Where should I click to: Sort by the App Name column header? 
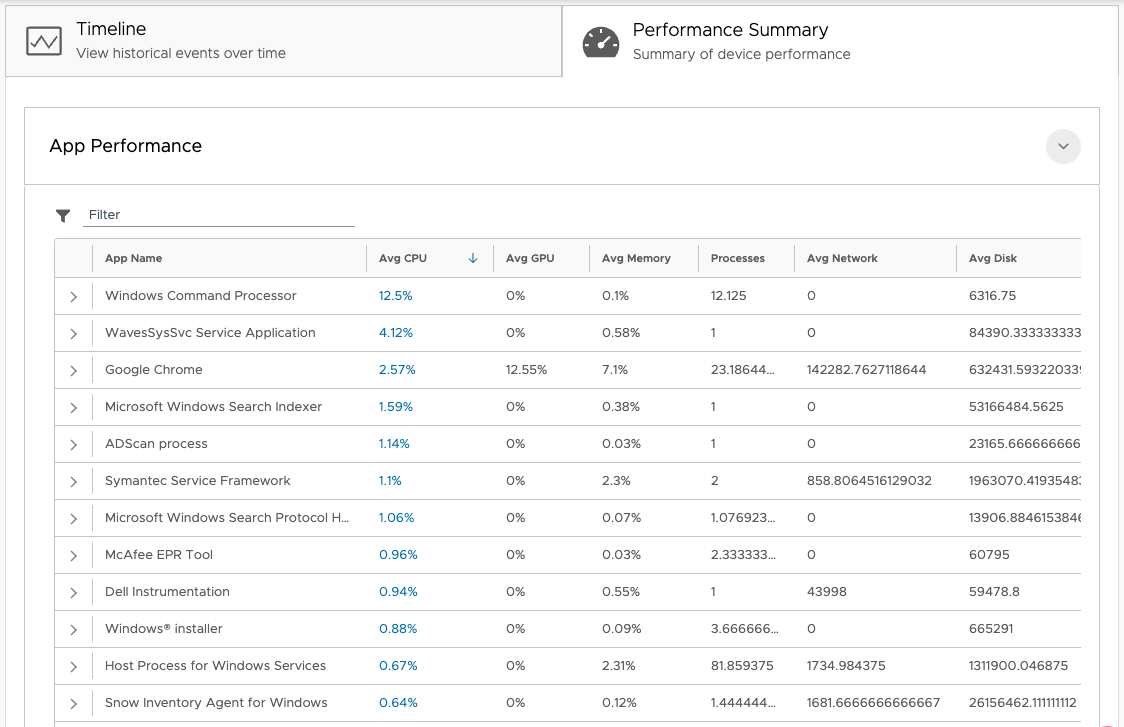point(133,258)
